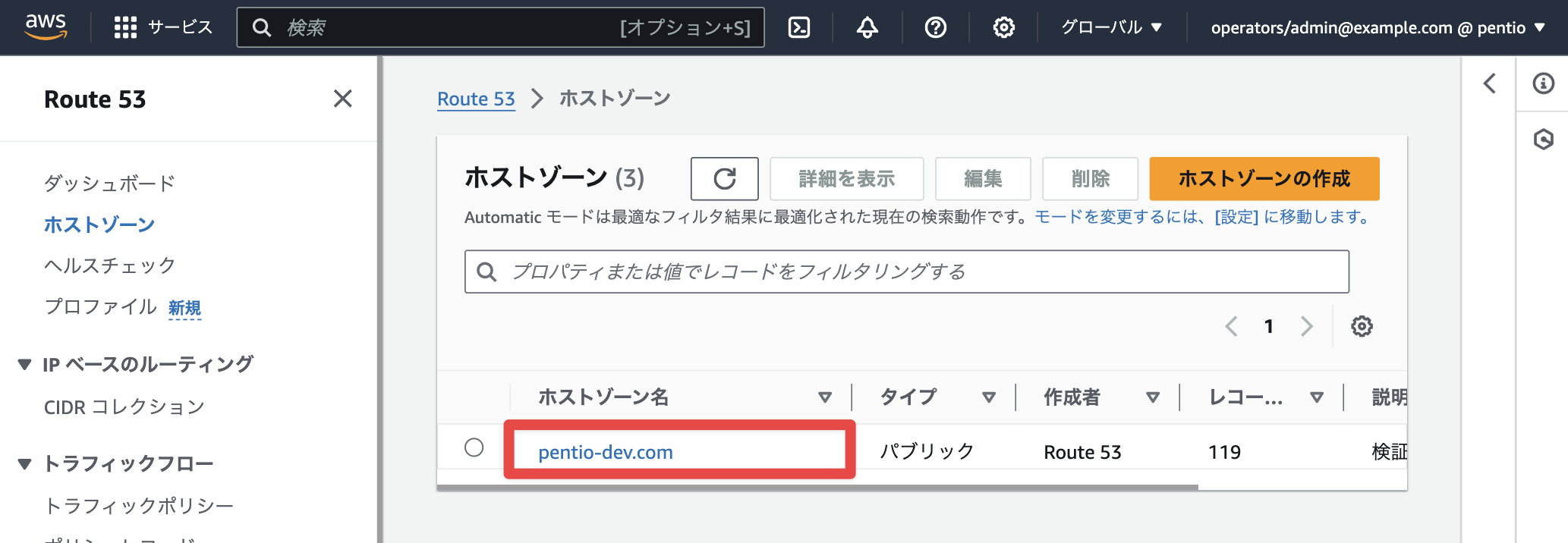Open AWS CloudShell terminal icon
The height and width of the screenshot is (543, 1568).
coord(799,28)
